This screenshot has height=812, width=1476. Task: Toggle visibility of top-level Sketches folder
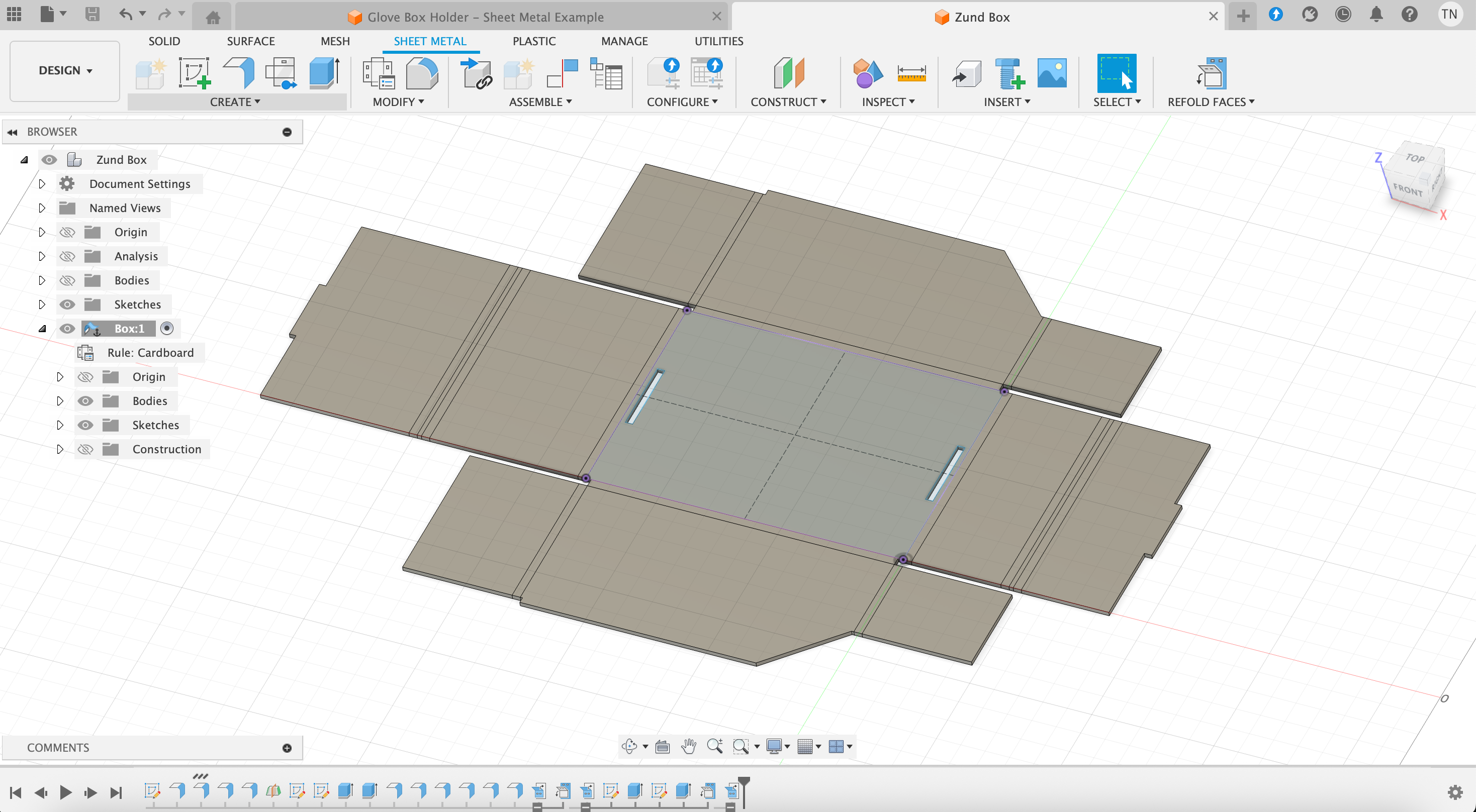pyautogui.click(x=67, y=304)
